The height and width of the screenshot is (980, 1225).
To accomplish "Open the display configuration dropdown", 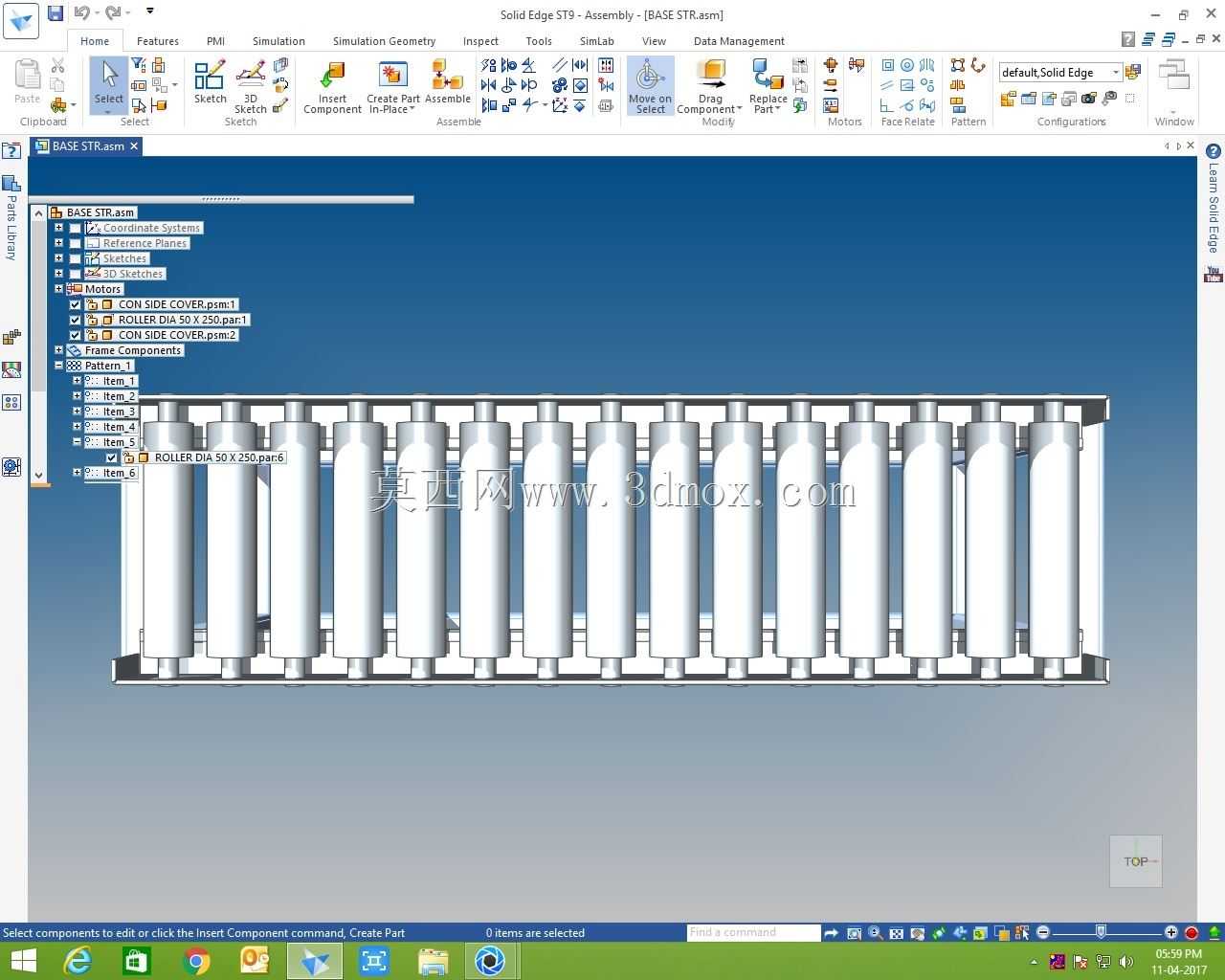I will click(x=1116, y=73).
